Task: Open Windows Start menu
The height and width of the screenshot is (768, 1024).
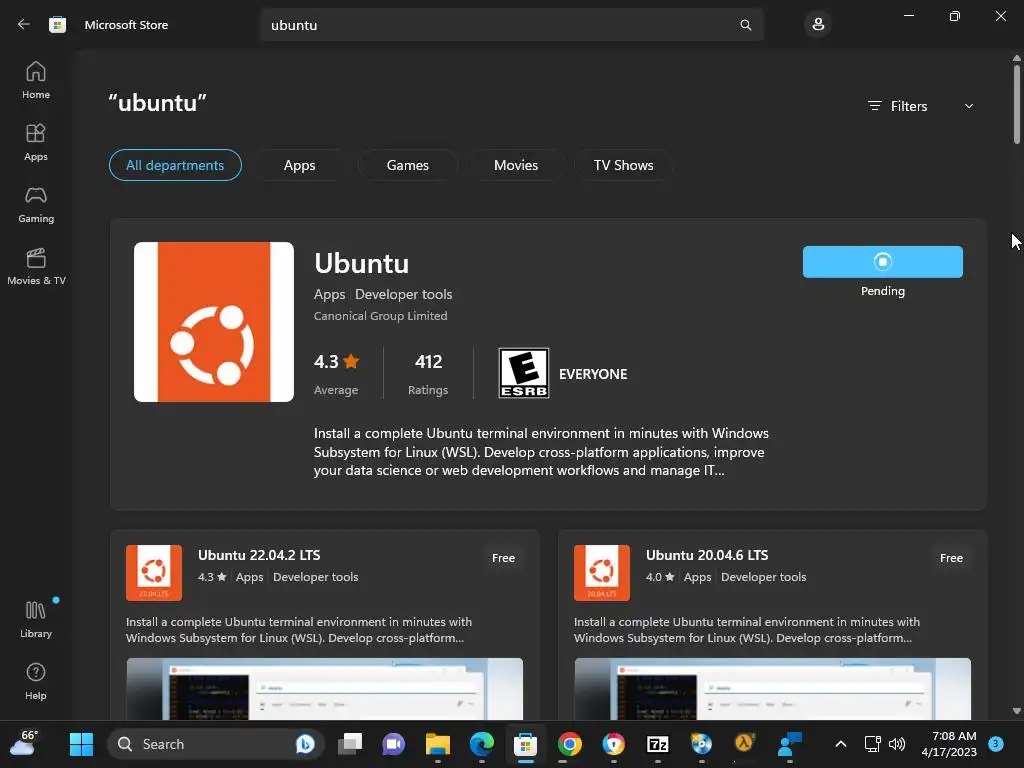Action: coord(82,744)
